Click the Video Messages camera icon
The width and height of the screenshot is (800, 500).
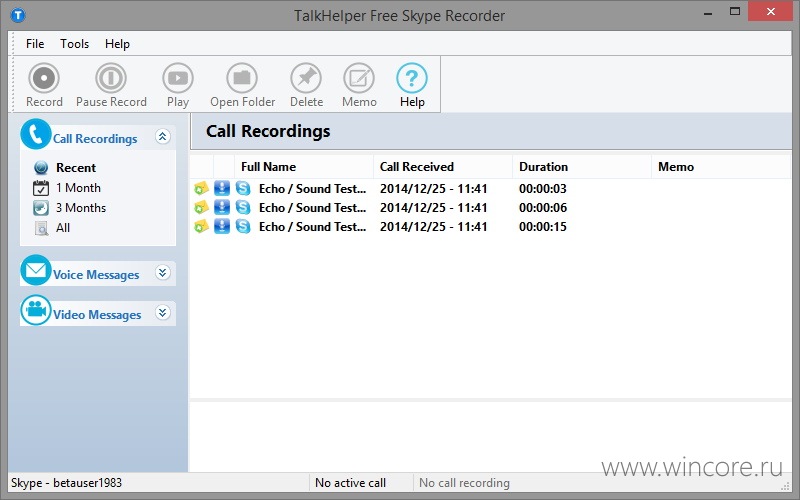(x=36, y=310)
